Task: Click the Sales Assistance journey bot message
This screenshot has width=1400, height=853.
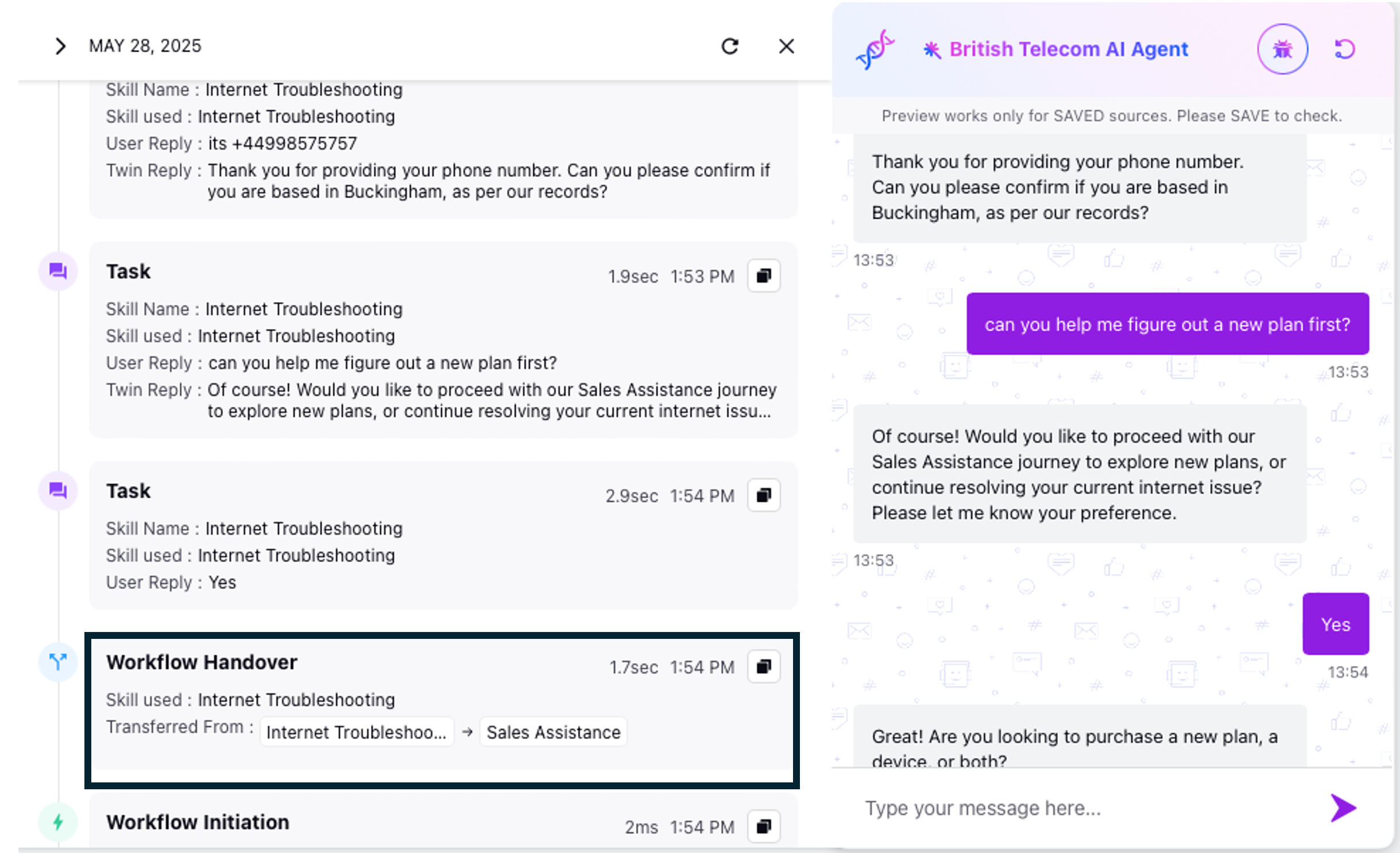Action: pyautogui.click(x=1080, y=474)
